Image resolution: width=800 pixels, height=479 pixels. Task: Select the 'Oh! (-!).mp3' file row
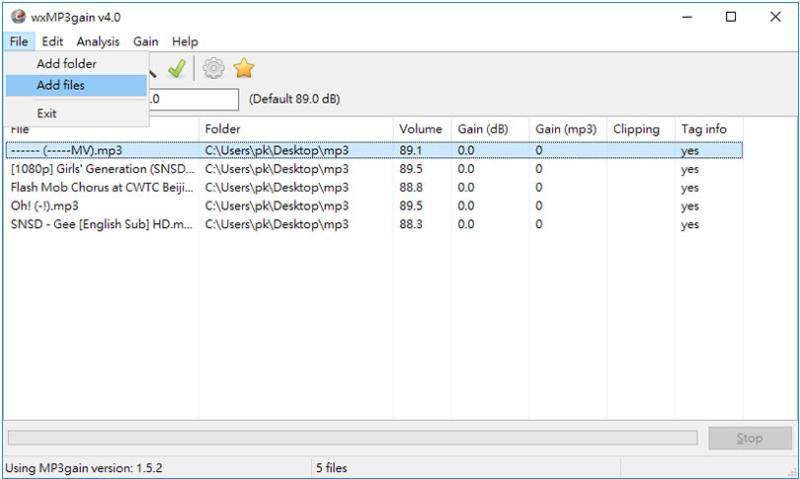(374, 206)
